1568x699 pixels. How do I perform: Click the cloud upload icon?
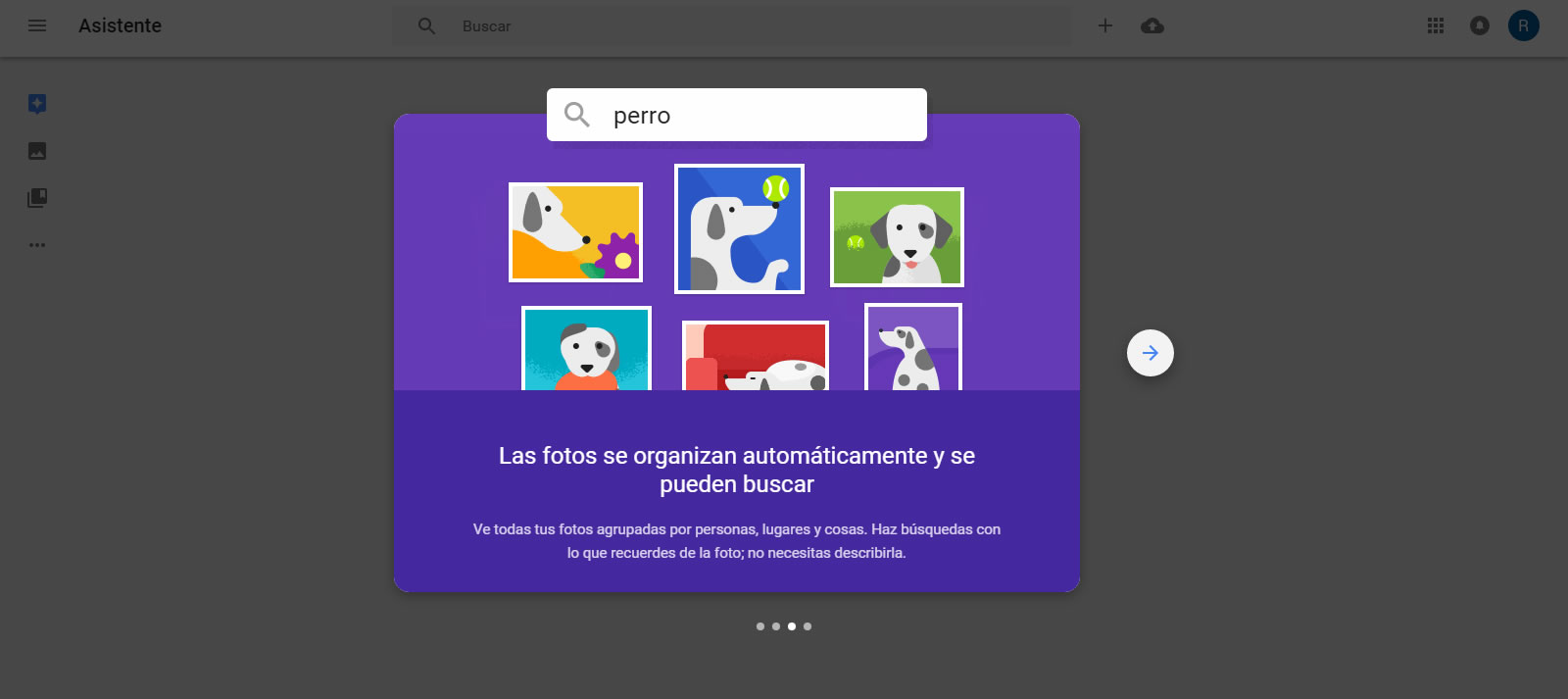(1152, 25)
